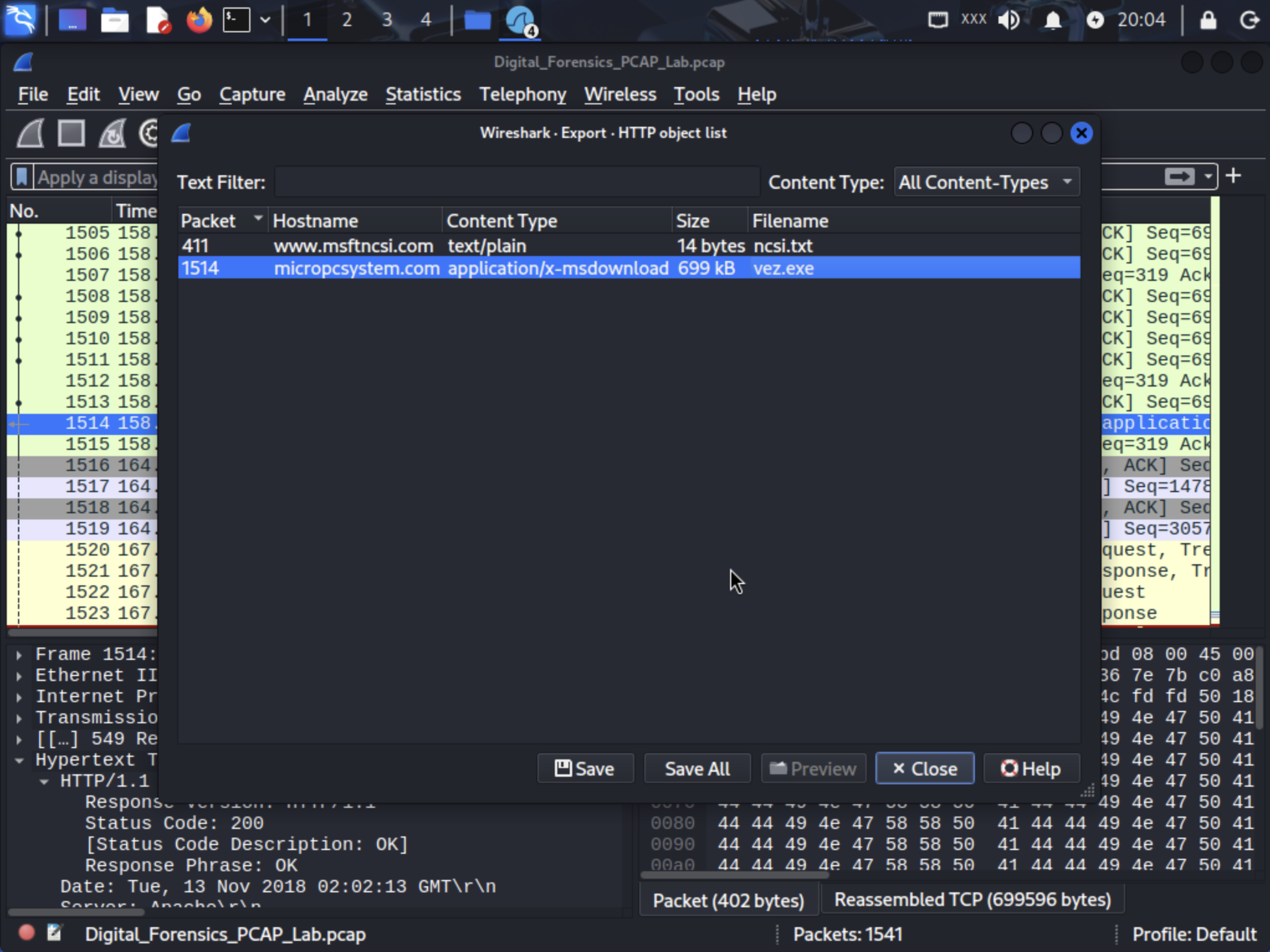Open Firefox from the taskbar
Viewport: 1270px width, 952px height.
click(x=199, y=21)
